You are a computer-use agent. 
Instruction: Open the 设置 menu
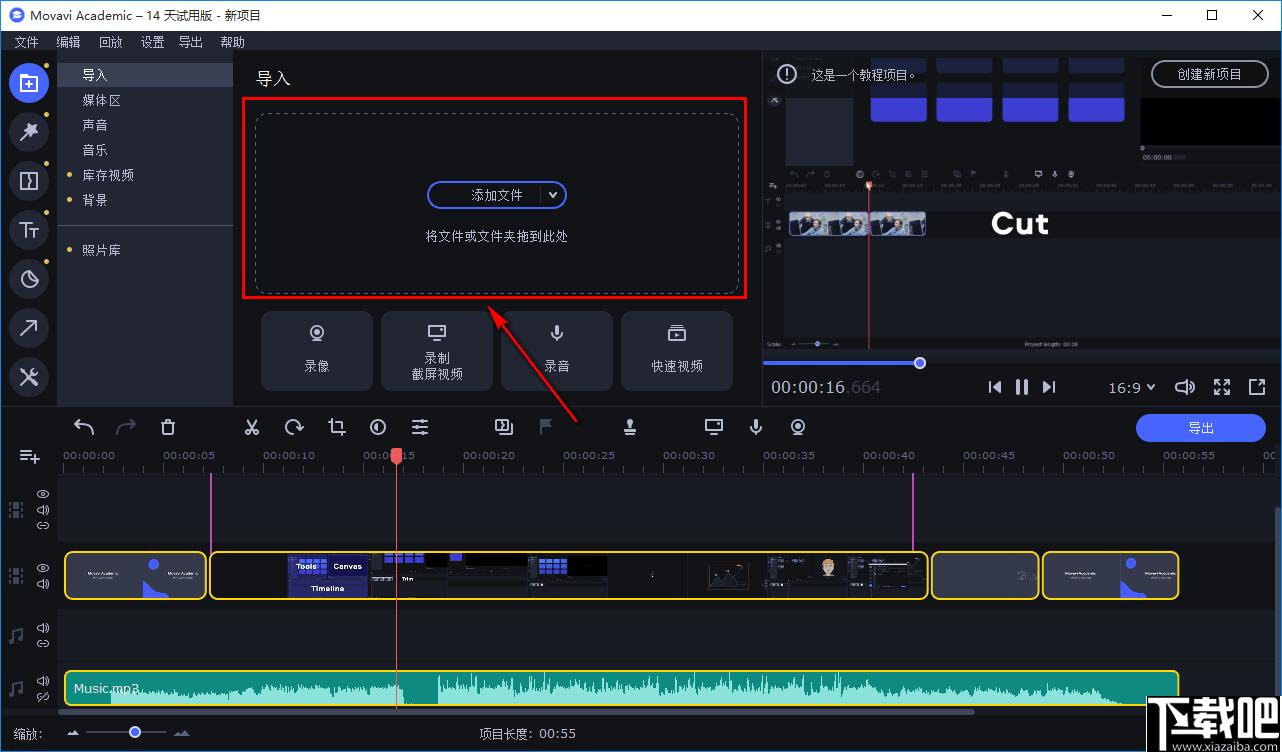pyautogui.click(x=152, y=42)
